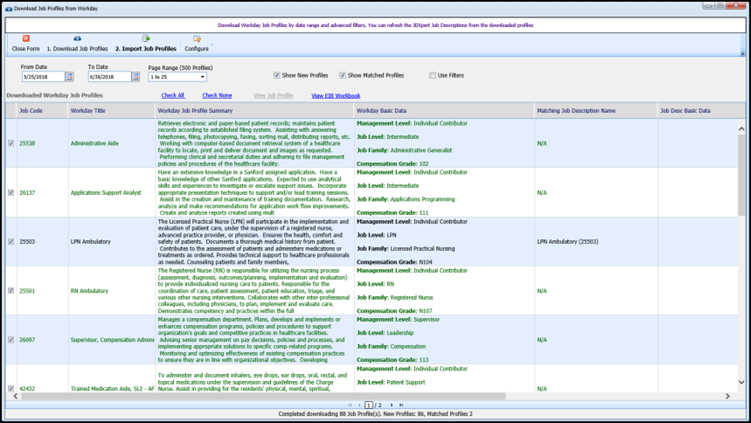Go to previous page in pager
The height and width of the screenshot is (423, 751).
[x=359, y=405]
